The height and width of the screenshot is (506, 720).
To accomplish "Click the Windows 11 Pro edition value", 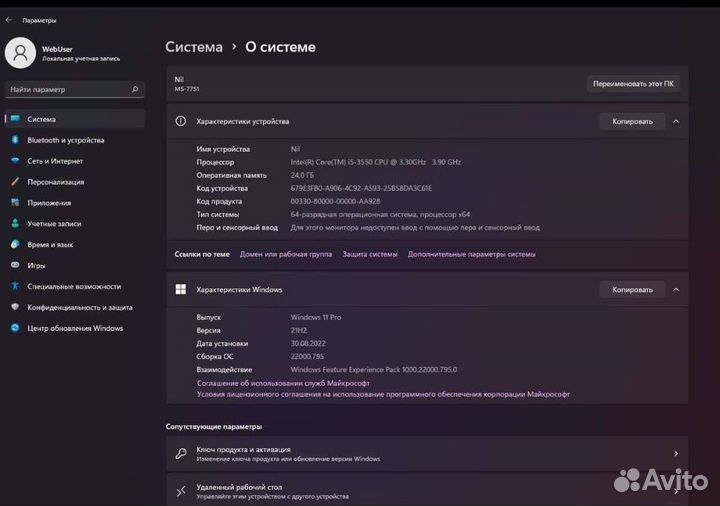I will 316,317.
